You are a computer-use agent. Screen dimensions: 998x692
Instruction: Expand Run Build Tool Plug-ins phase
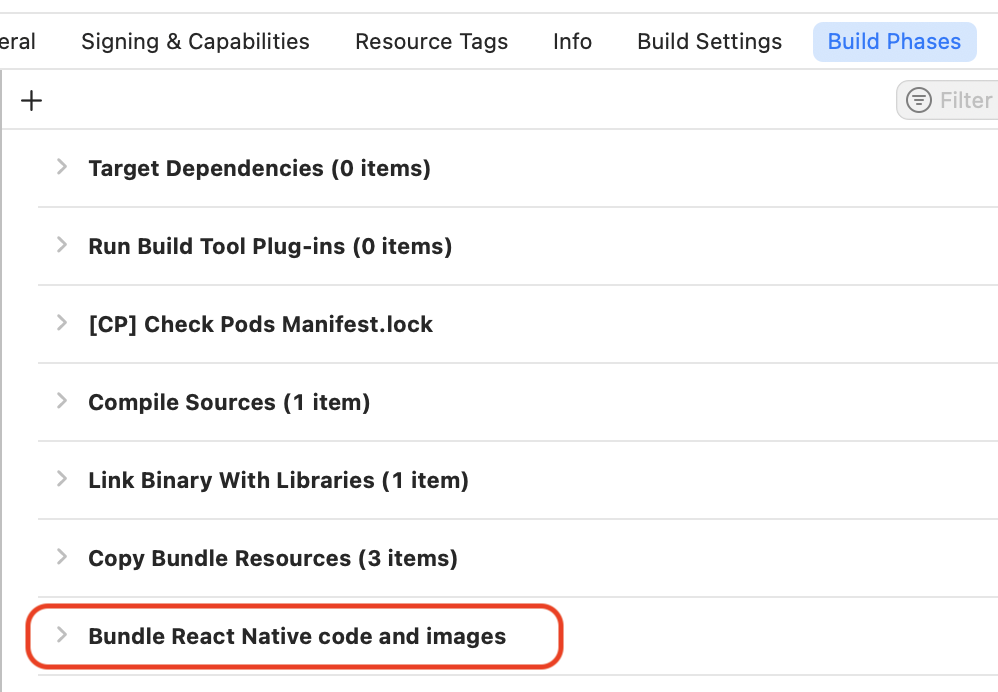pos(61,246)
